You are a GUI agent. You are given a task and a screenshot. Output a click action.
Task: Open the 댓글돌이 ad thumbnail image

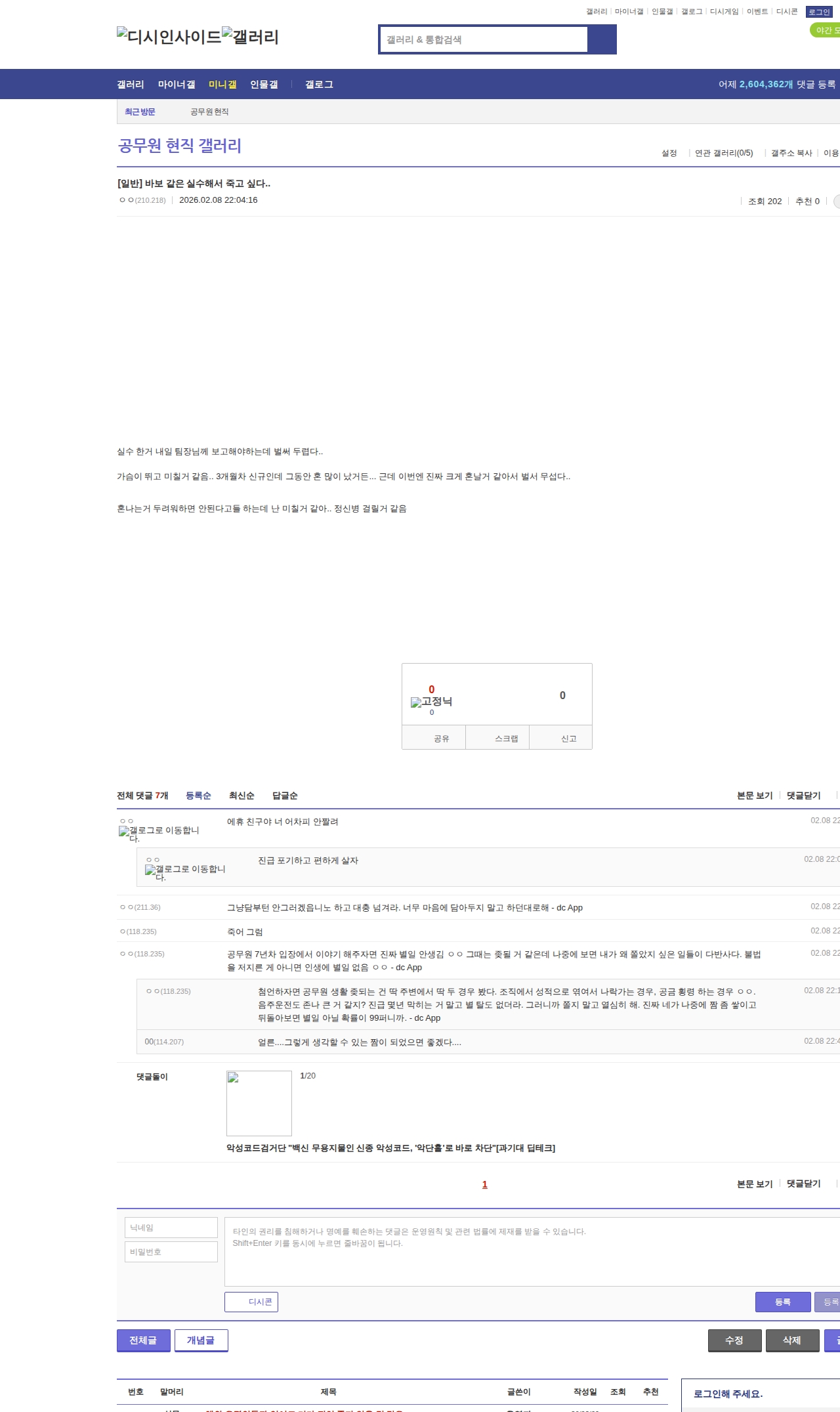[259, 1103]
